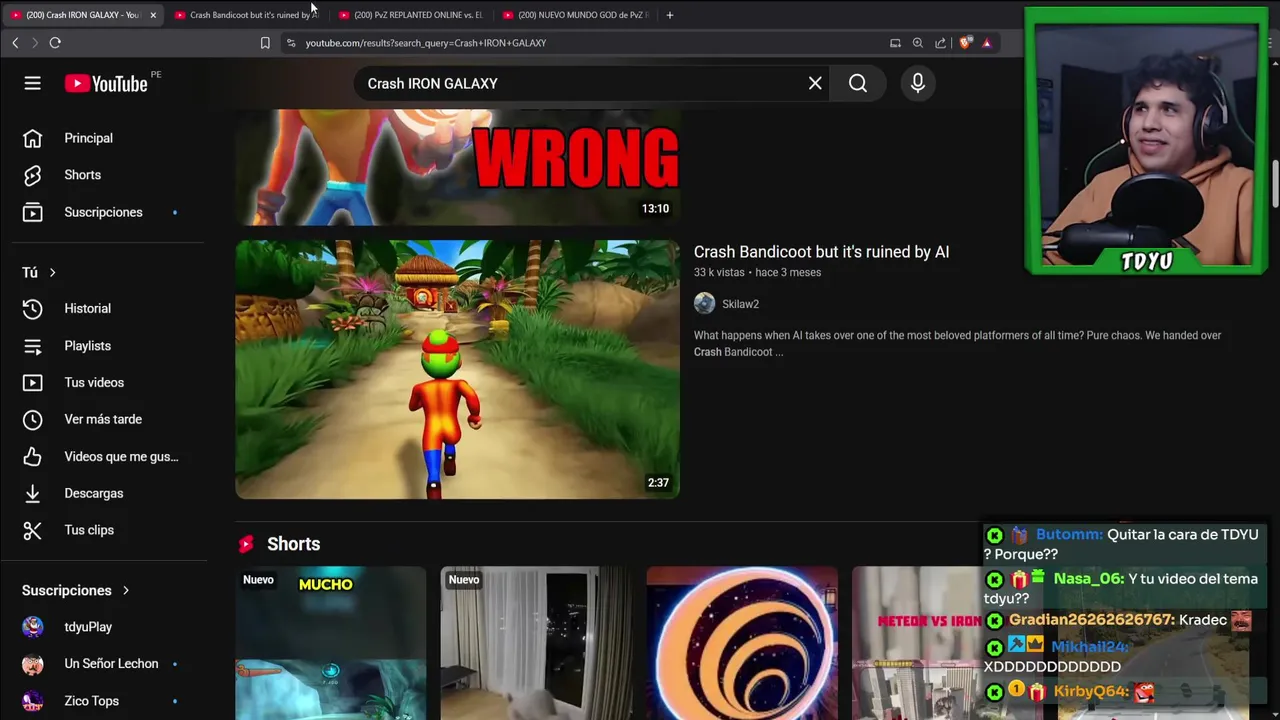
Task: Expand the Suscripciones section header
Action: coord(76,591)
